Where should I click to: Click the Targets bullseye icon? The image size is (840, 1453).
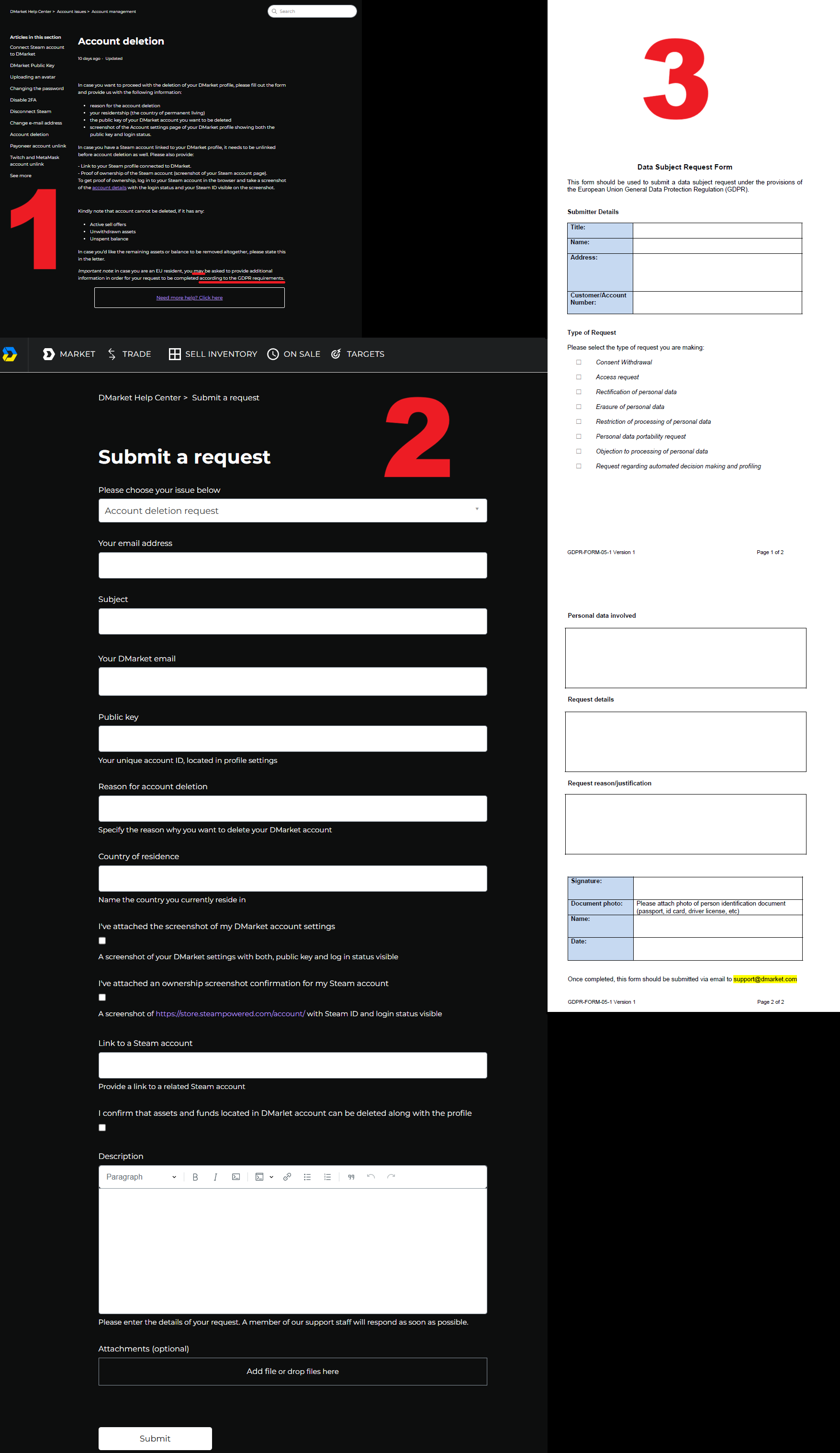point(336,354)
